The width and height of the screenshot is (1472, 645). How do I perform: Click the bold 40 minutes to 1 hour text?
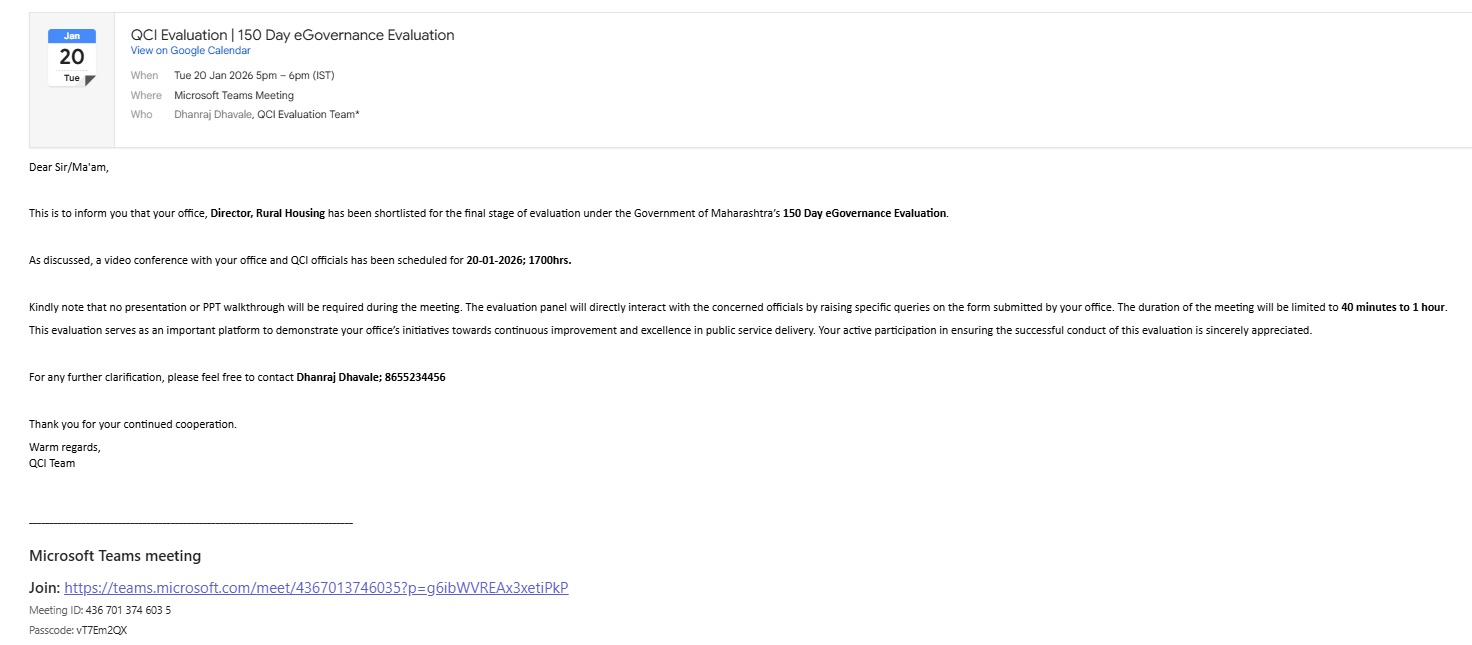(x=1393, y=307)
